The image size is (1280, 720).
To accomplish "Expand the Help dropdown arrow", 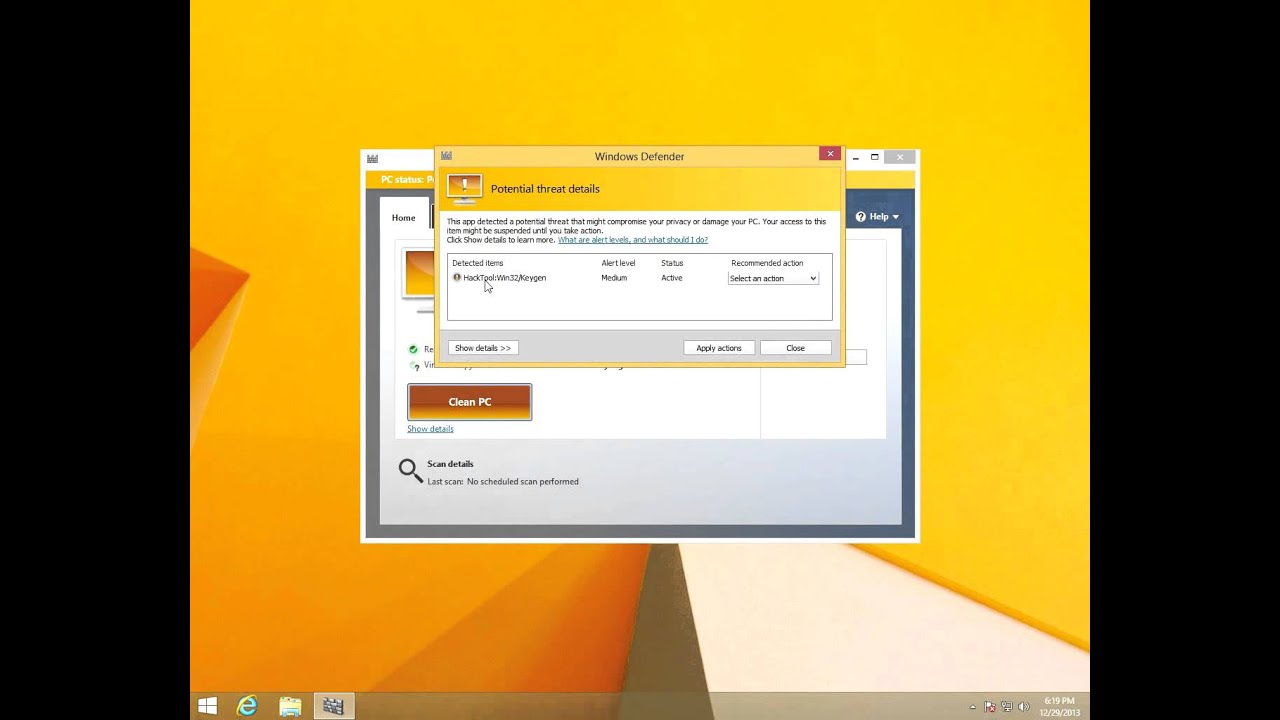I will (x=895, y=217).
